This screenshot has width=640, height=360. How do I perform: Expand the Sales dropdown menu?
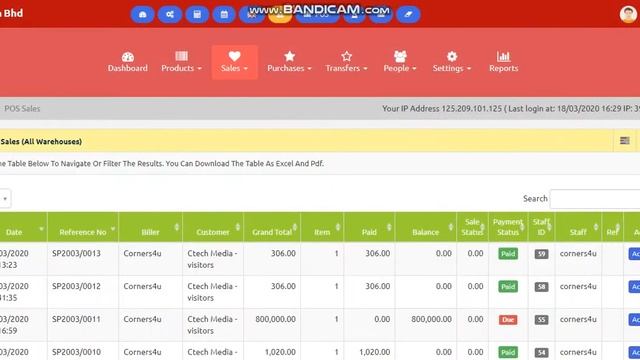pyautogui.click(x=234, y=62)
